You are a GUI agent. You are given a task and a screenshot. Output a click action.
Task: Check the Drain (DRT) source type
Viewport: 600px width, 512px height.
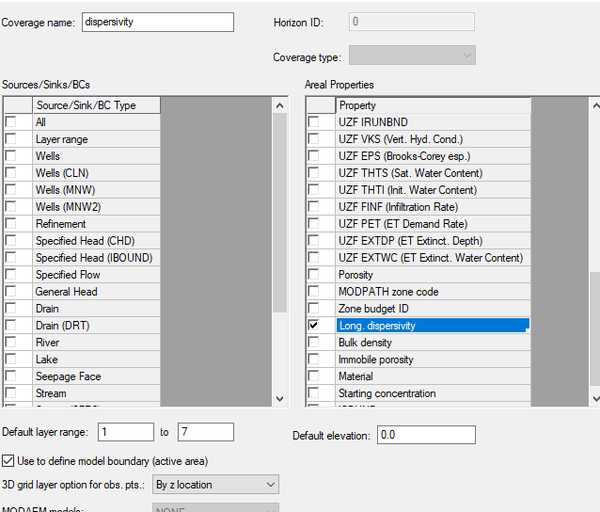11,326
